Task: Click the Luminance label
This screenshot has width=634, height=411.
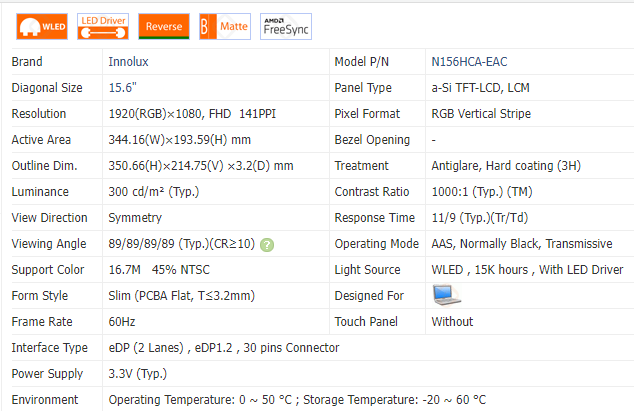Action: coord(40,192)
